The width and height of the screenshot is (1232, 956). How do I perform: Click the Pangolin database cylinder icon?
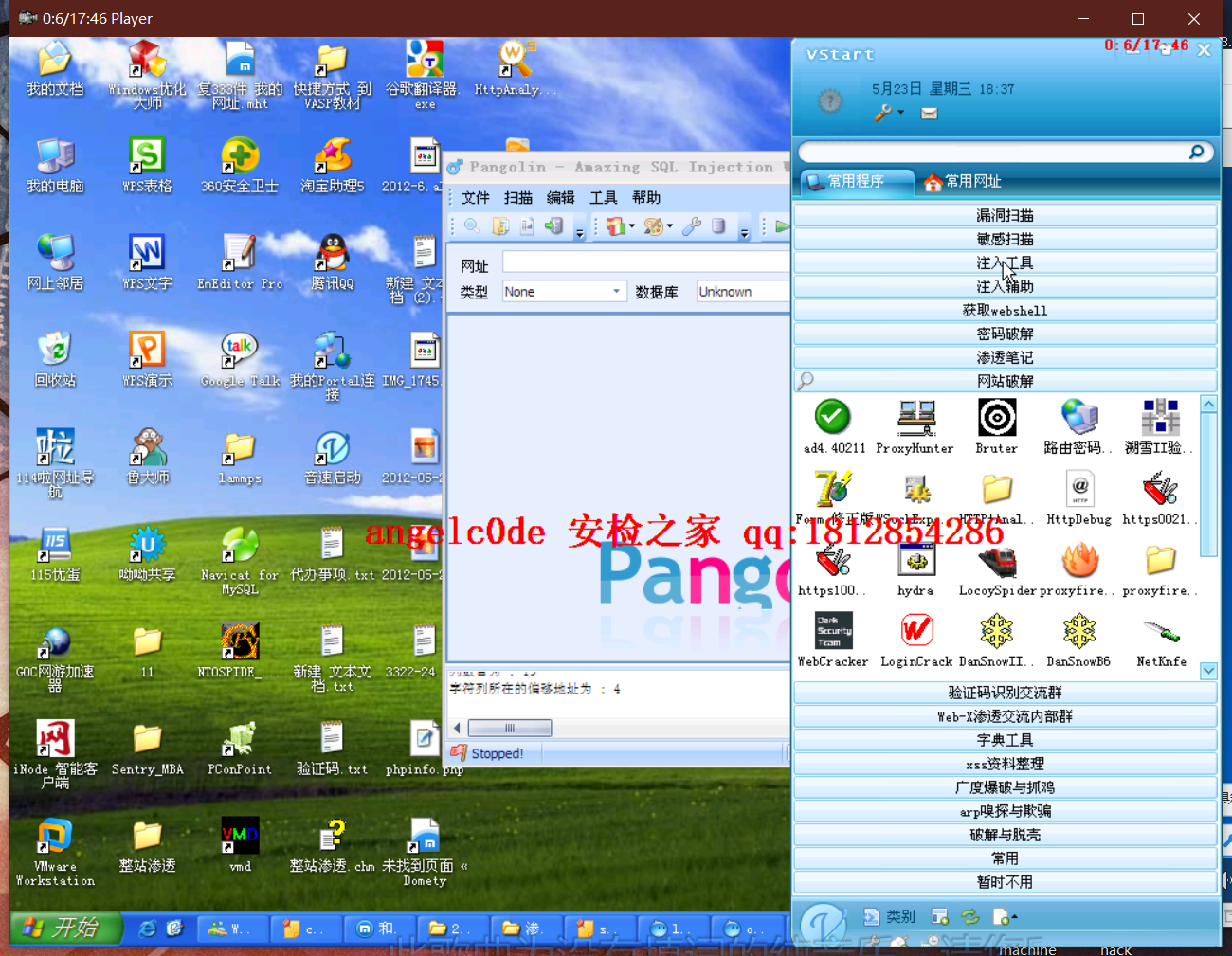click(x=718, y=225)
